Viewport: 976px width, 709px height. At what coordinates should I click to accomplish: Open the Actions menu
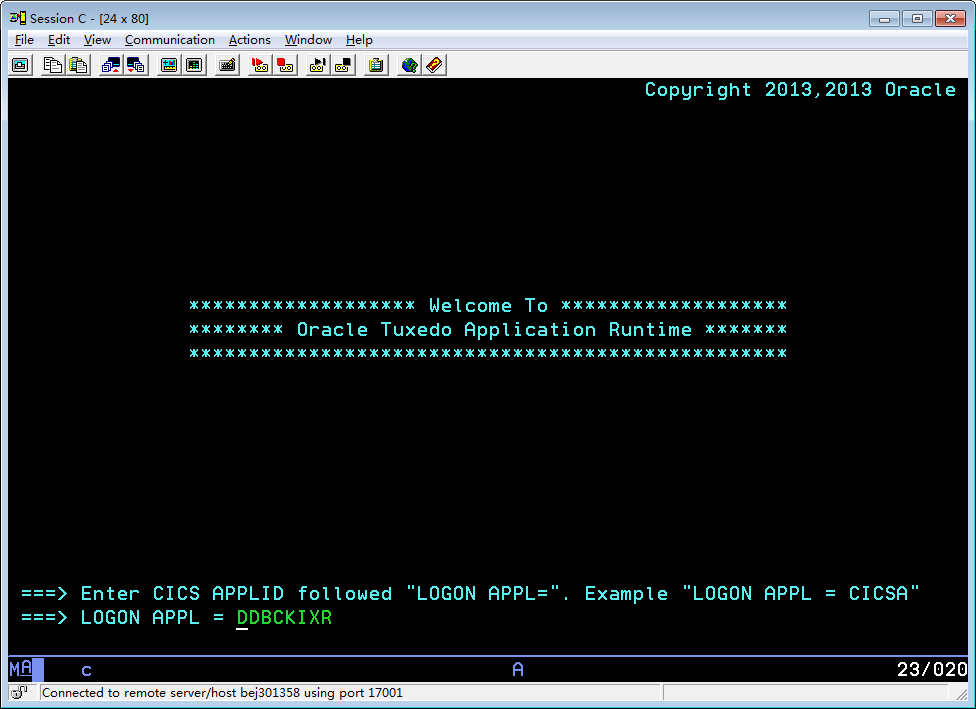pyautogui.click(x=250, y=40)
